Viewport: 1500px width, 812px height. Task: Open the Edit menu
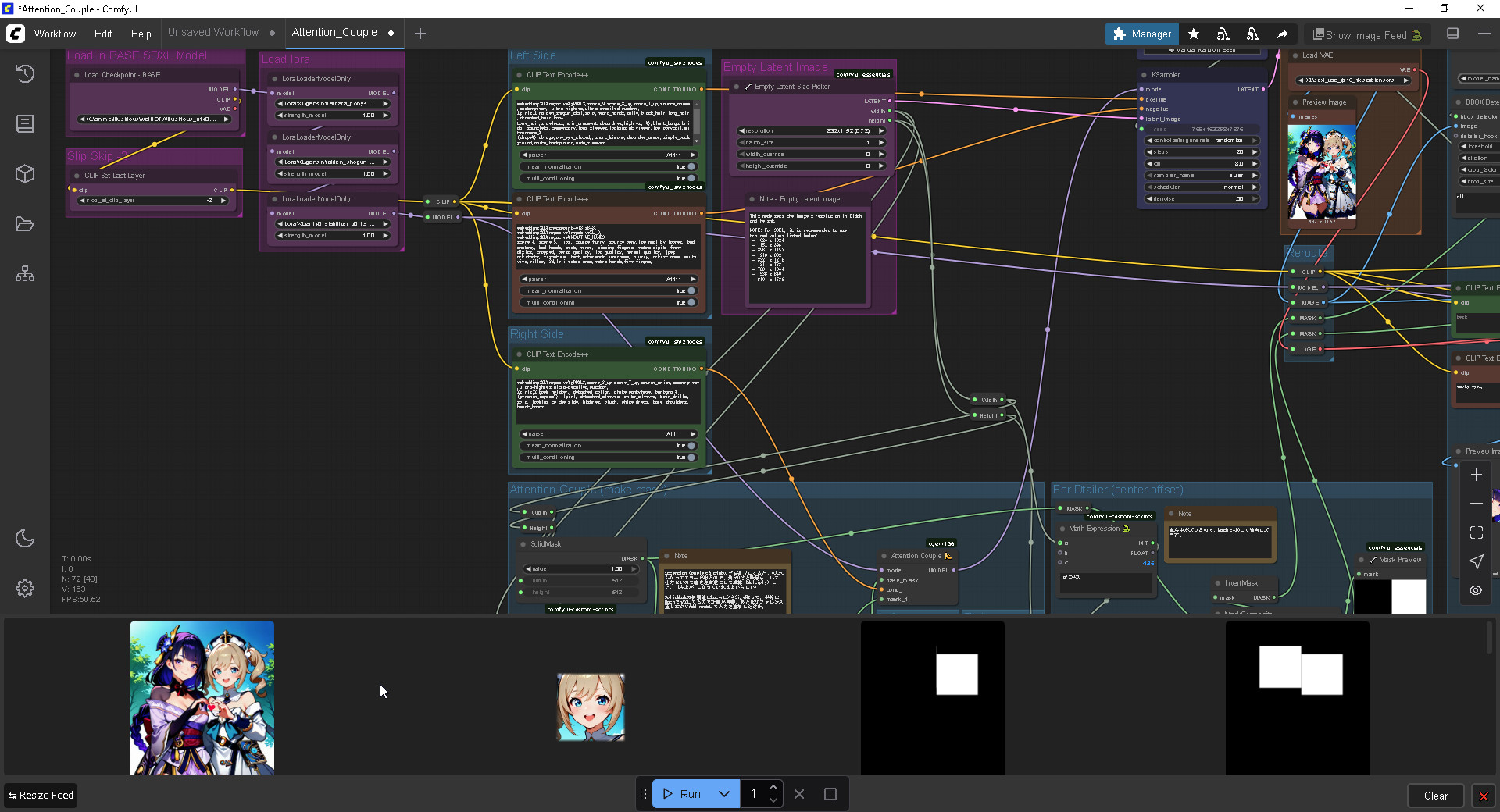(103, 34)
